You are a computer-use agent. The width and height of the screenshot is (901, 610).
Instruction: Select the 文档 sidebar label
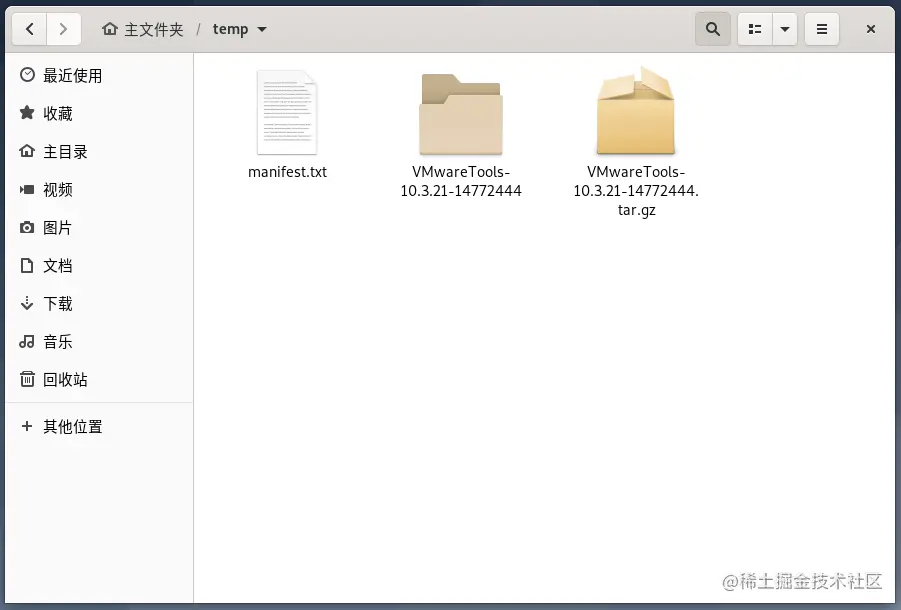[58, 265]
